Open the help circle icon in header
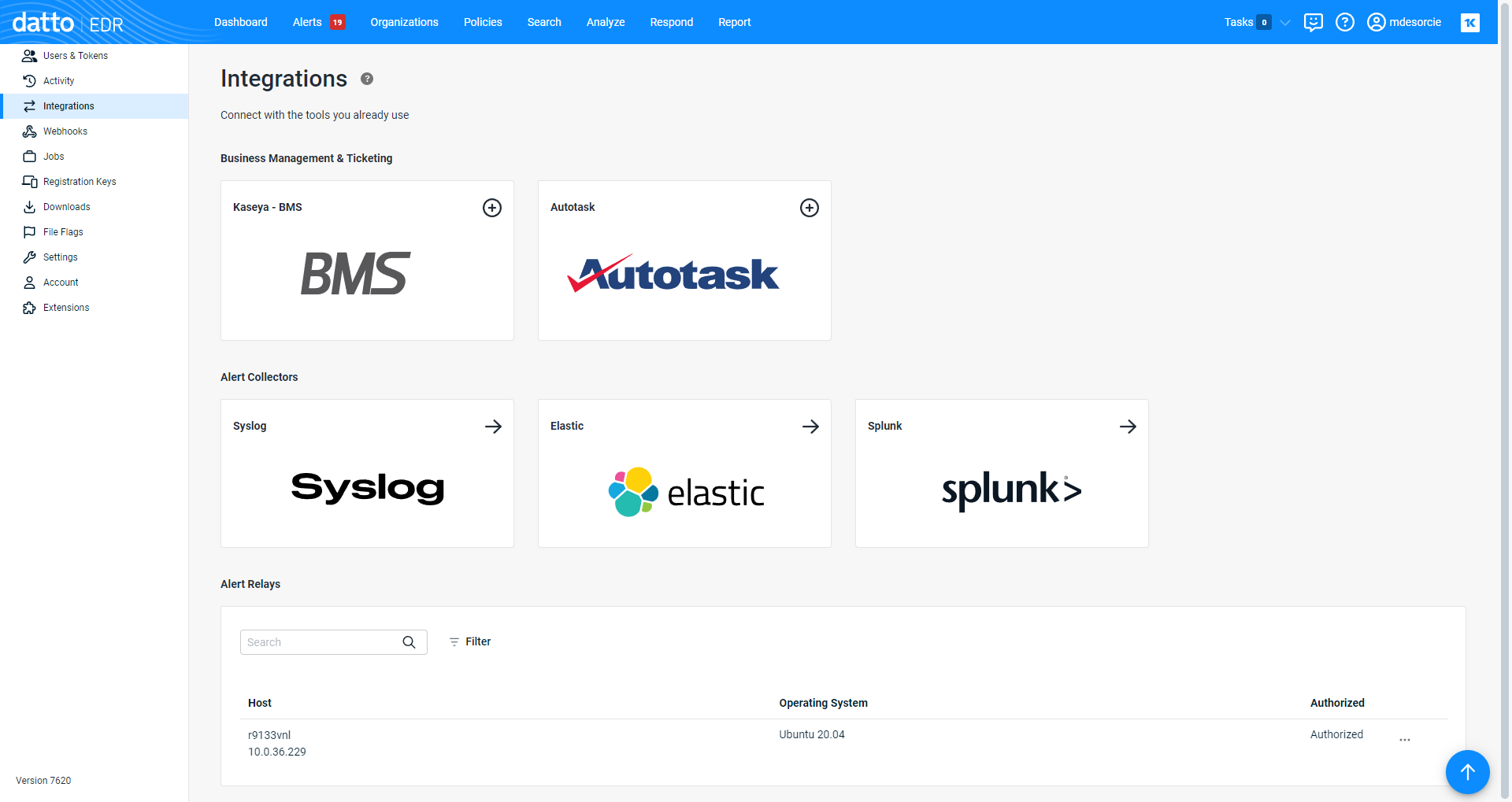Image resolution: width=1512 pixels, height=802 pixels. click(x=1345, y=22)
